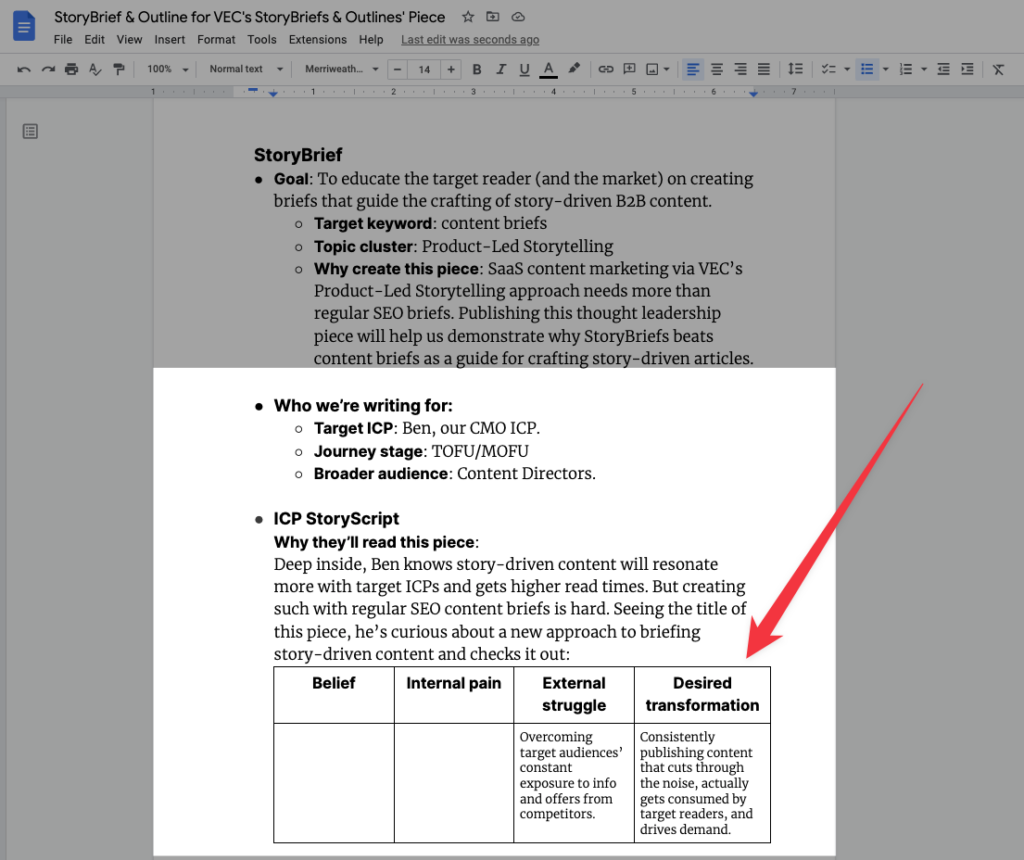Click the 'Target keyword: content briefs' line

point(430,223)
